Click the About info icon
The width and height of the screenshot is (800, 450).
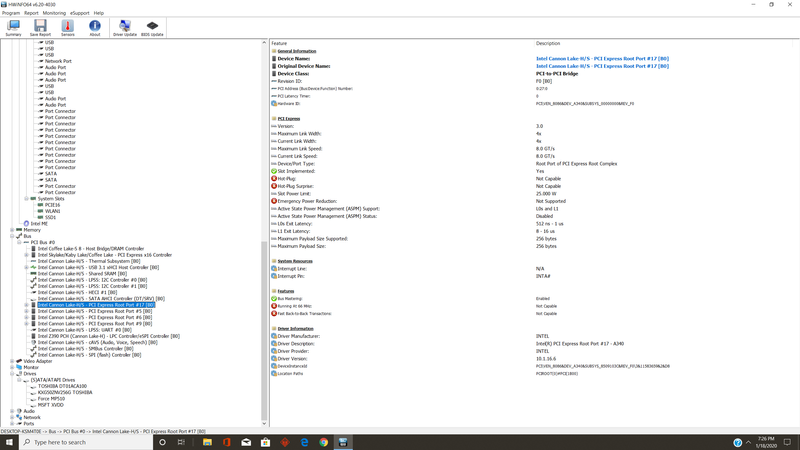click(x=95, y=28)
